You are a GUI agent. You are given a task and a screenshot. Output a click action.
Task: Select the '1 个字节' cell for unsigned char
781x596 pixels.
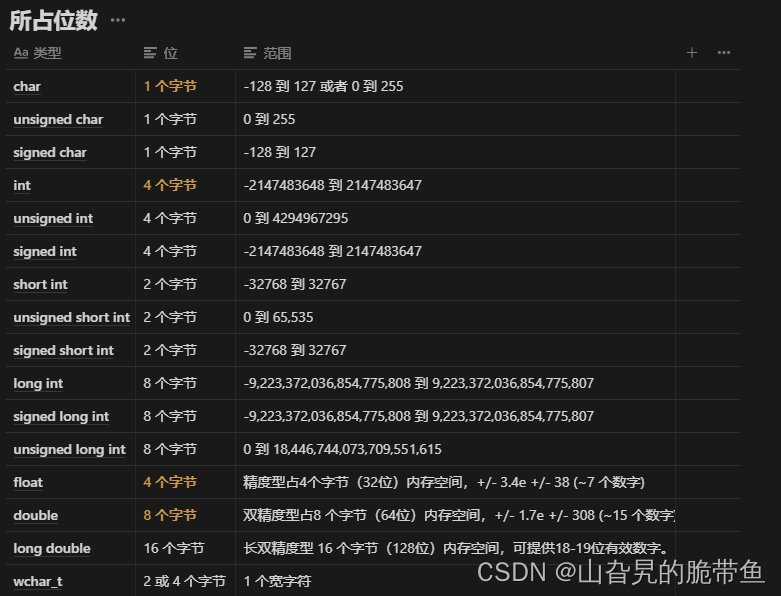point(185,119)
